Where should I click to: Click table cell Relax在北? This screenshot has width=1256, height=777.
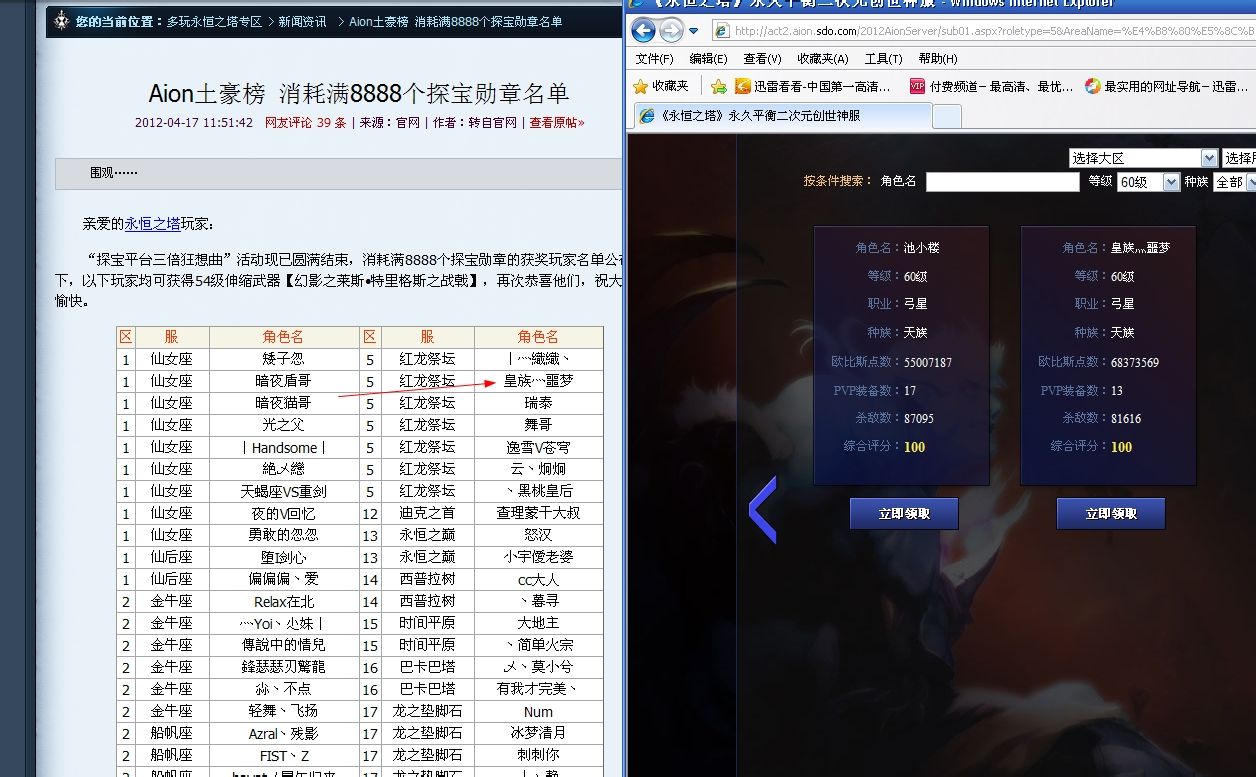click(284, 601)
